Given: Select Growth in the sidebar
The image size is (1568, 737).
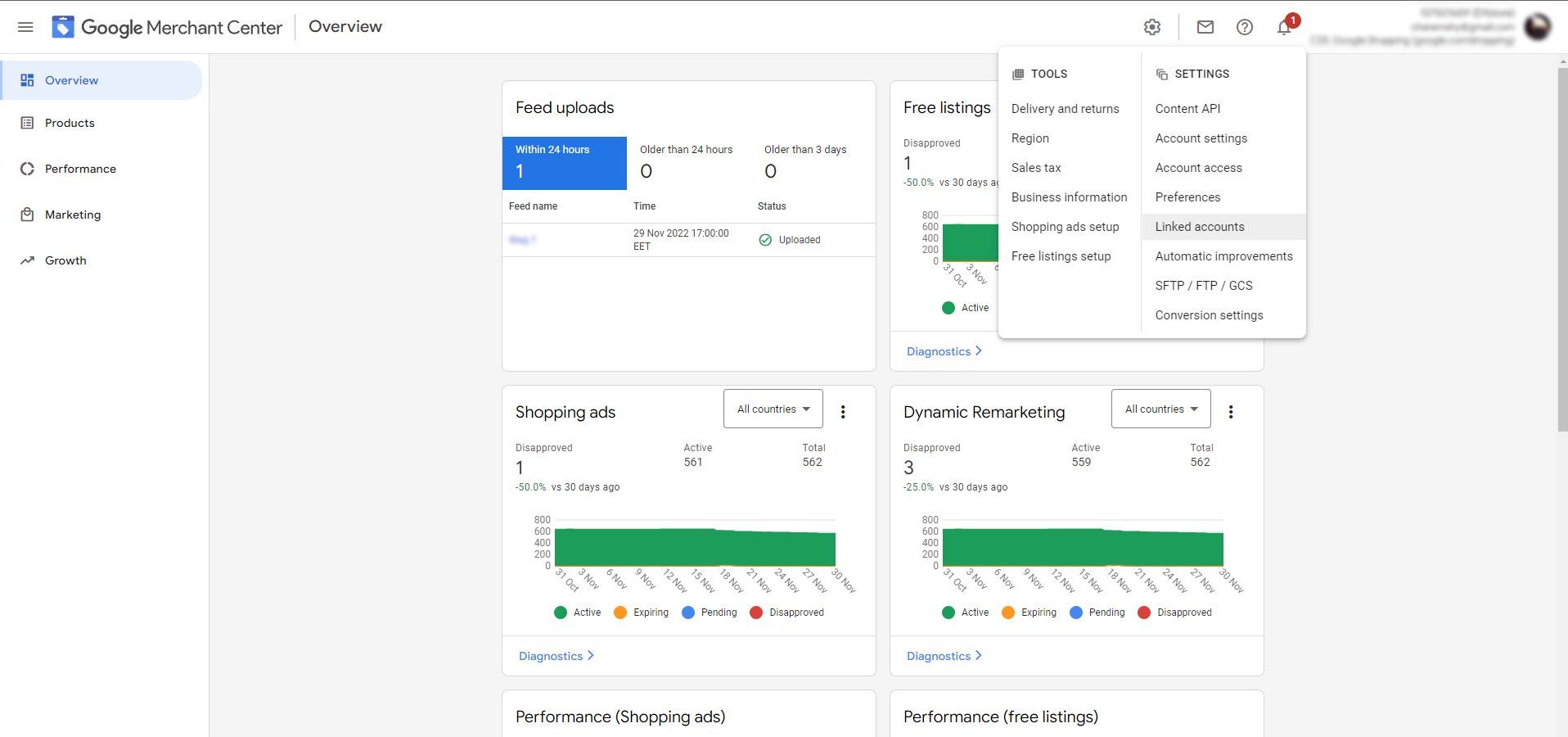Looking at the screenshot, I should [65, 260].
